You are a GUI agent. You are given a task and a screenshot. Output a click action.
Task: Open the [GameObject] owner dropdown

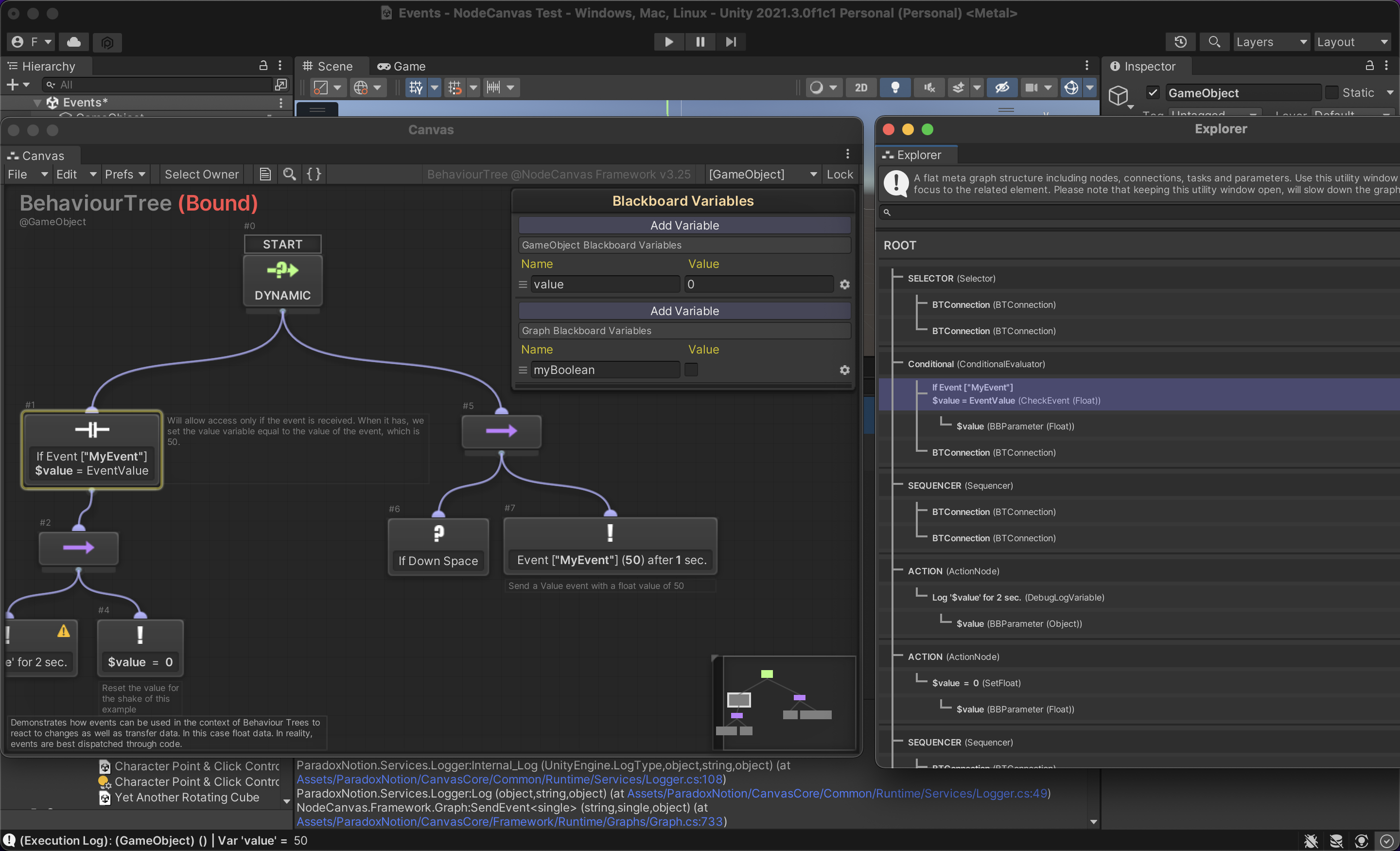pos(762,174)
